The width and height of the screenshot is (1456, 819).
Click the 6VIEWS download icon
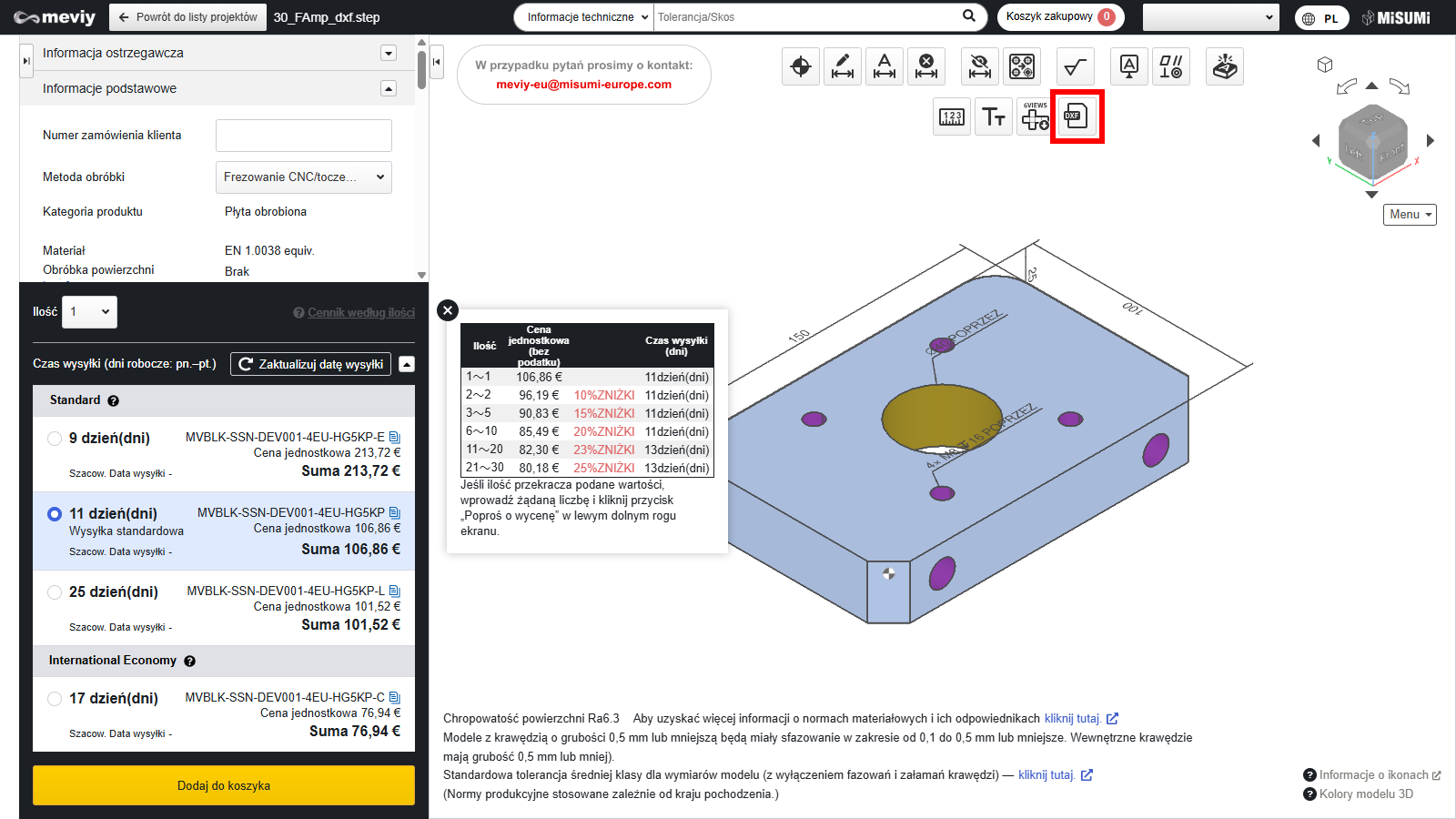click(x=1035, y=116)
